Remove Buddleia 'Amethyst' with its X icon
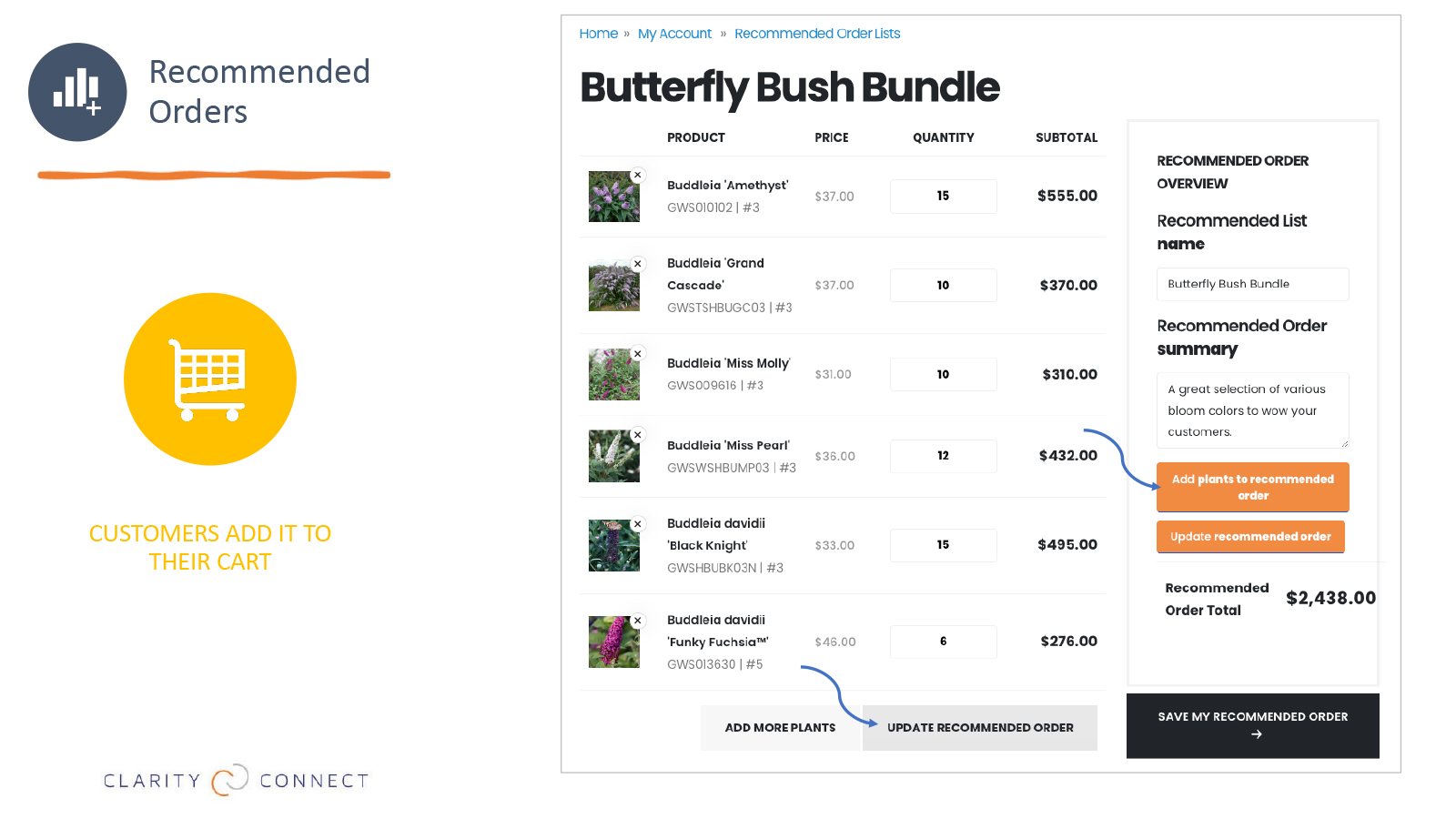The height and width of the screenshot is (819, 1456). coord(638,175)
